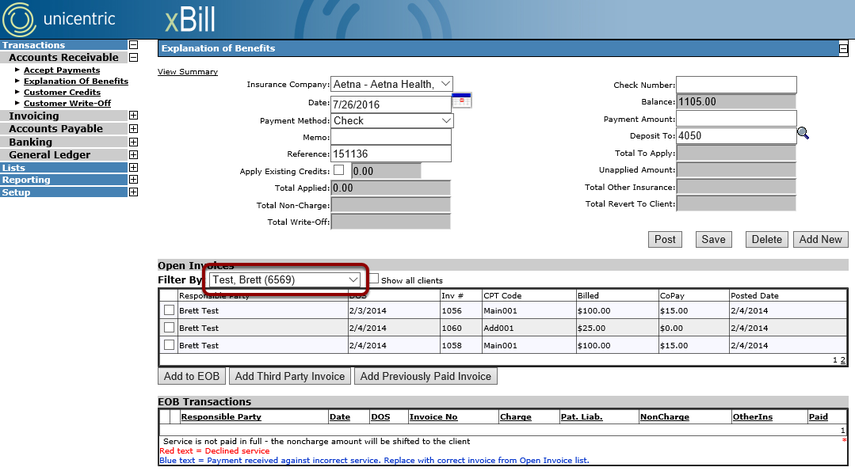Go to page 2 of Open Invoices
This screenshot has width=855, height=471.
pyautogui.click(x=843, y=360)
